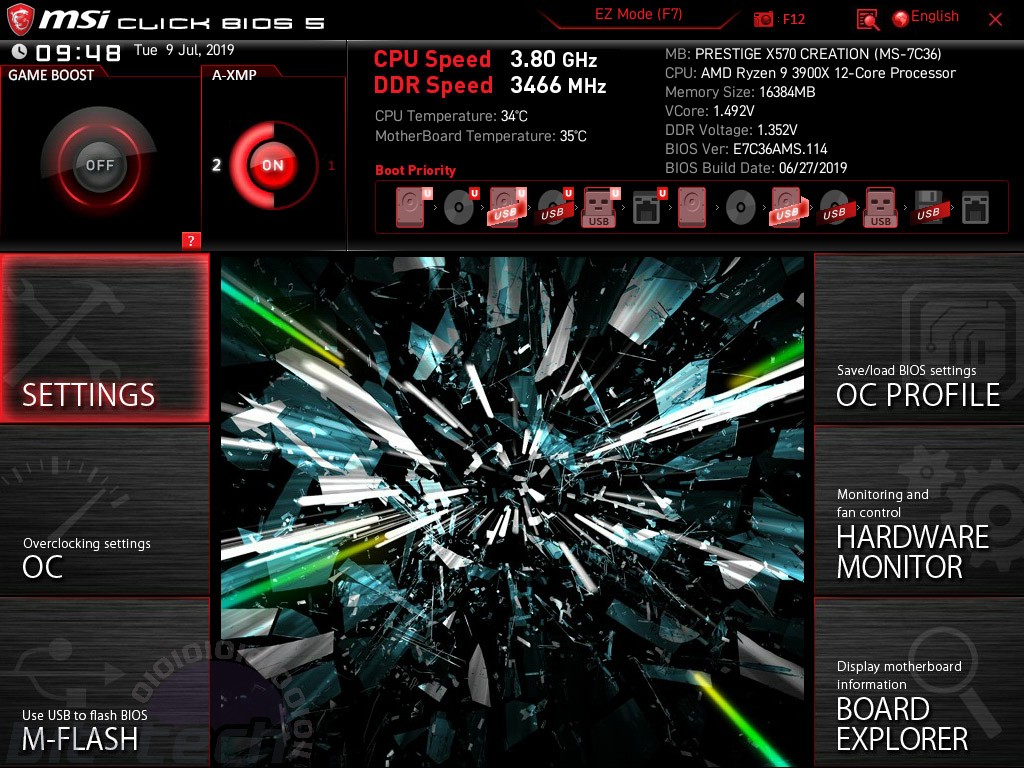
Task: Open M-FLASH to flash BIOS via USB
Action: [x=104, y=682]
